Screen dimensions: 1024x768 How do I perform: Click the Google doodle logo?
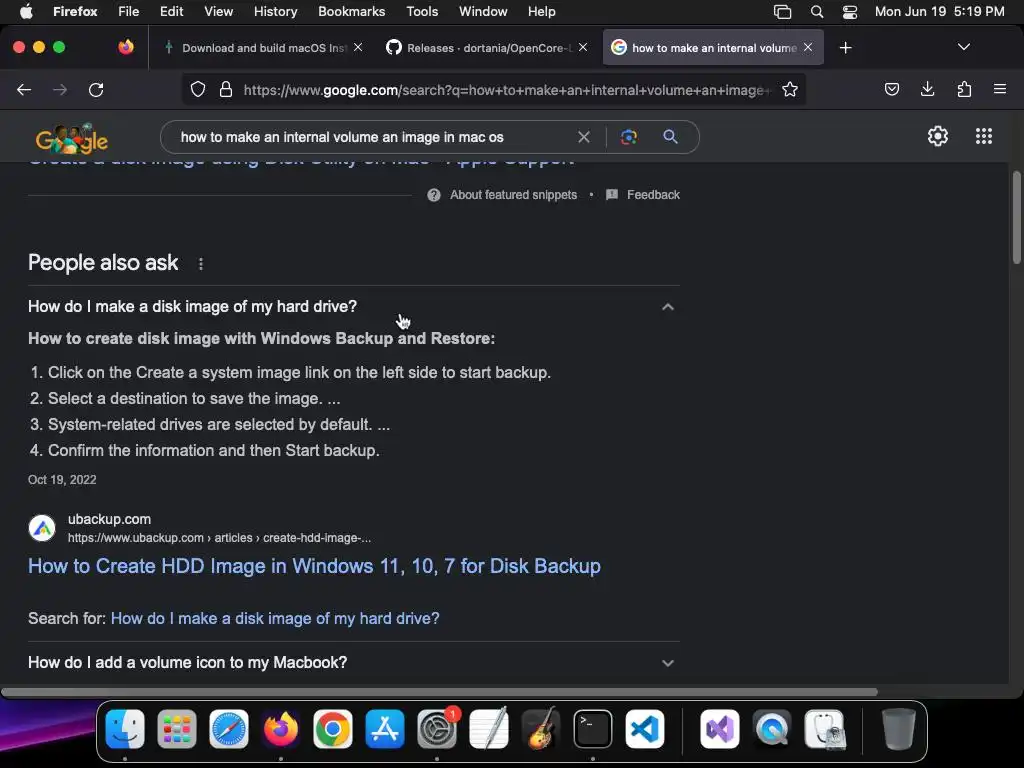[72, 138]
